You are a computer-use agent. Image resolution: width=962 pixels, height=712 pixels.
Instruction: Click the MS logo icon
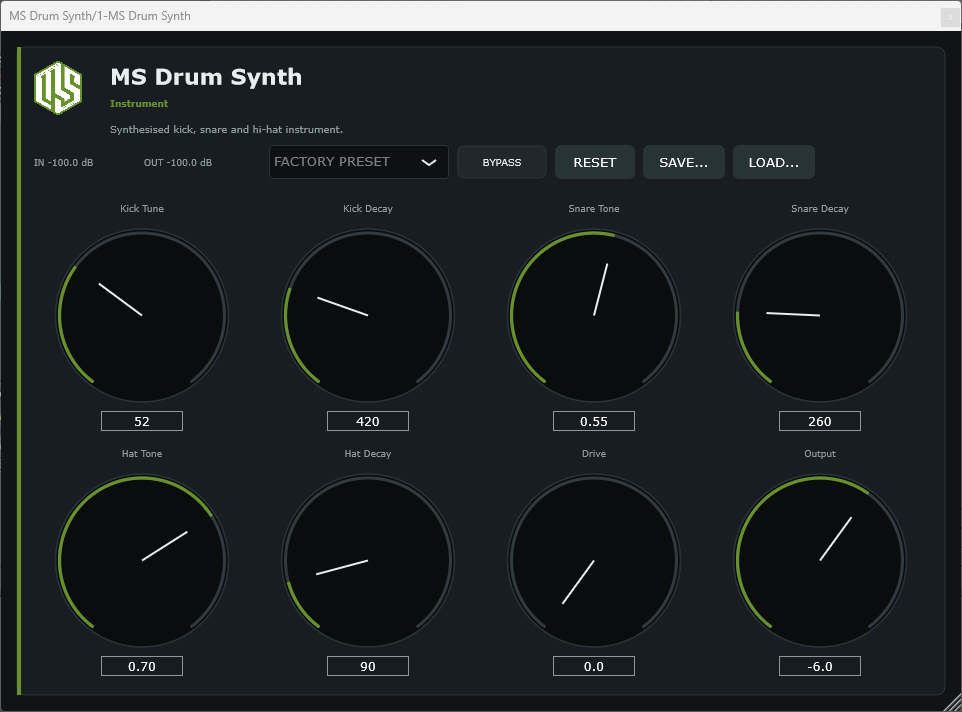coord(58,88)
